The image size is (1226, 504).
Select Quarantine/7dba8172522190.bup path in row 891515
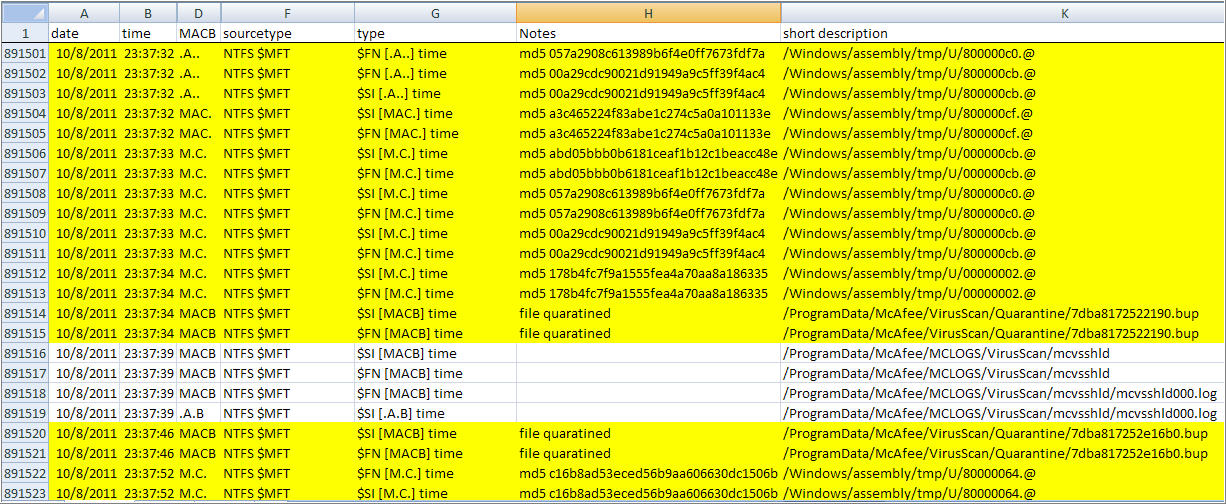pos(1001,333)
